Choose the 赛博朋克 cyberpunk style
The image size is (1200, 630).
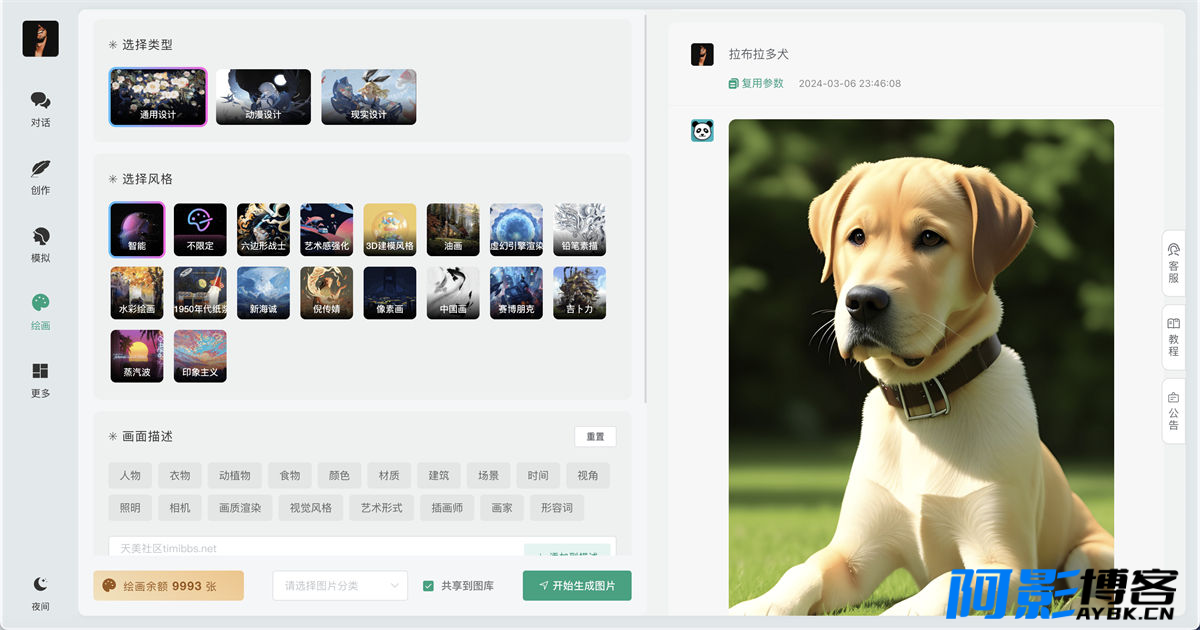click(517, 293)
